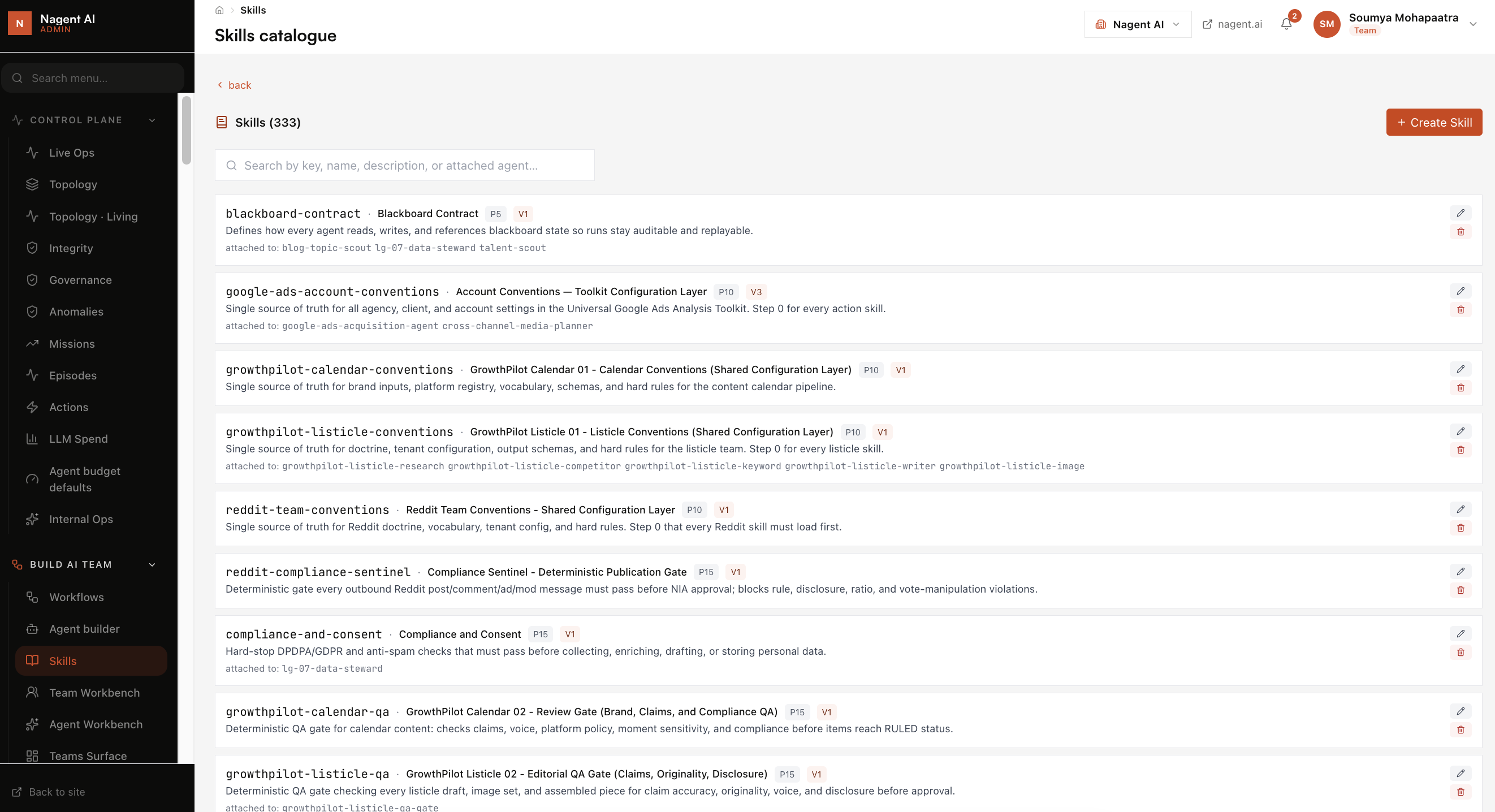Image resolution: width=1495 pixels, height=812 pixels.
Task: Select the Skills menu item
Action: 91,660
